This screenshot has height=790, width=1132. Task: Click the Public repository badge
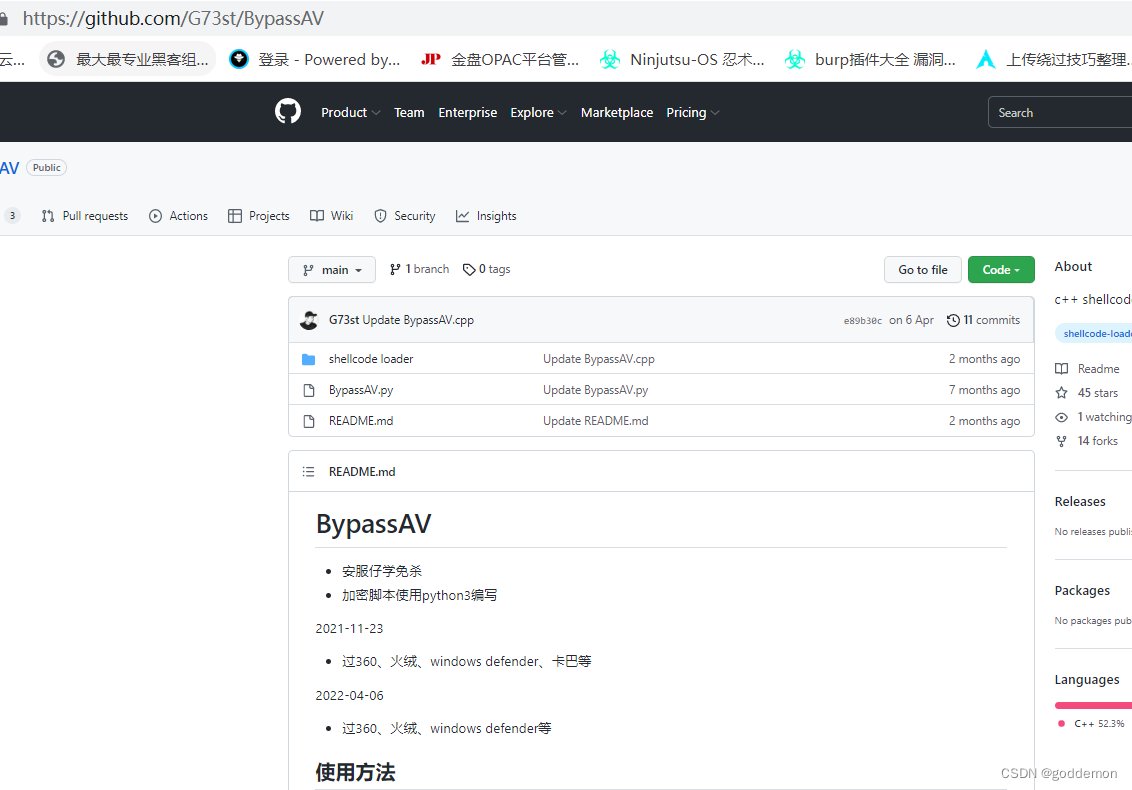click(x=46, y=168)
